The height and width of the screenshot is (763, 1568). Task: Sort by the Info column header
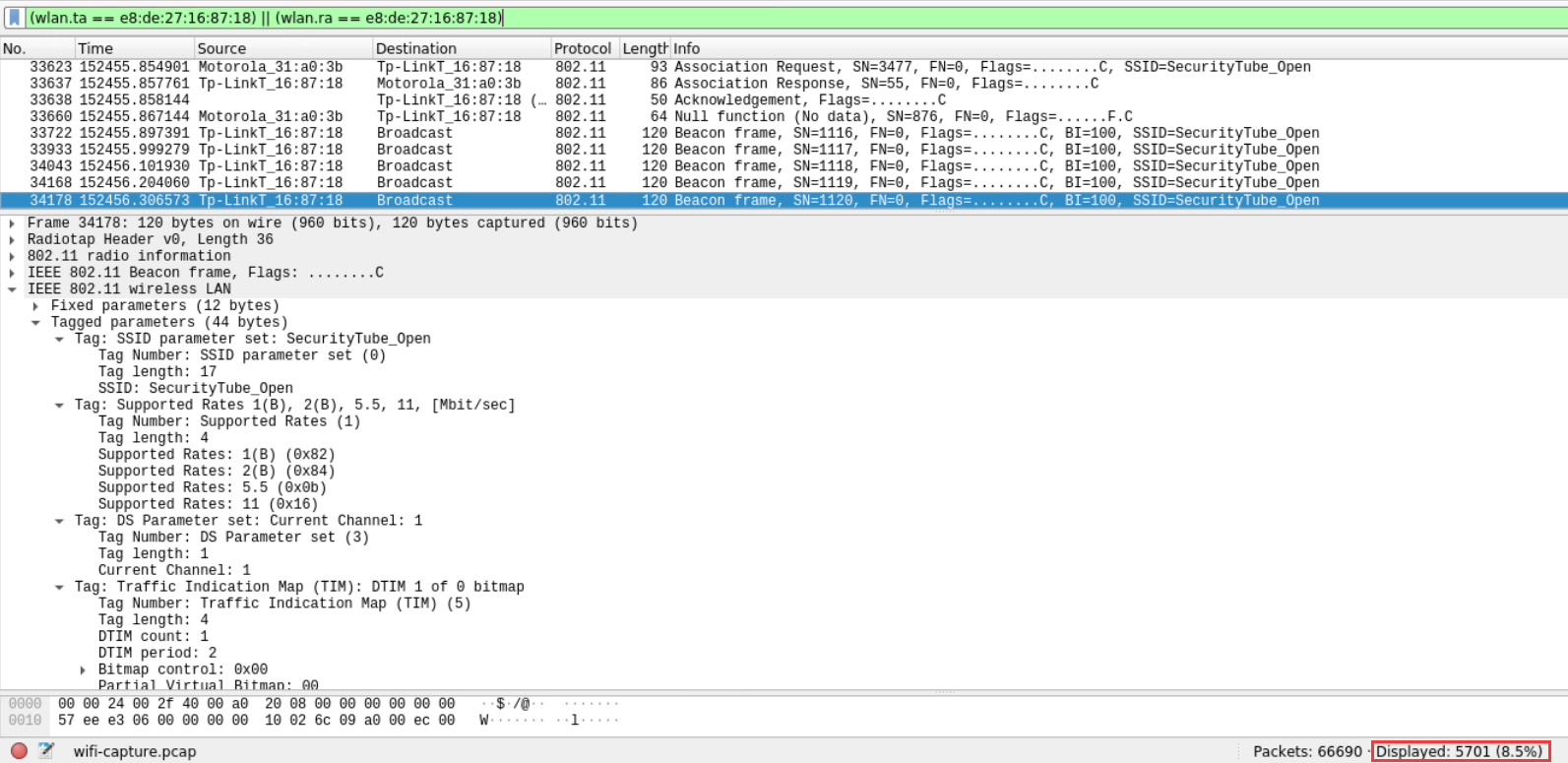[1118, 48]
